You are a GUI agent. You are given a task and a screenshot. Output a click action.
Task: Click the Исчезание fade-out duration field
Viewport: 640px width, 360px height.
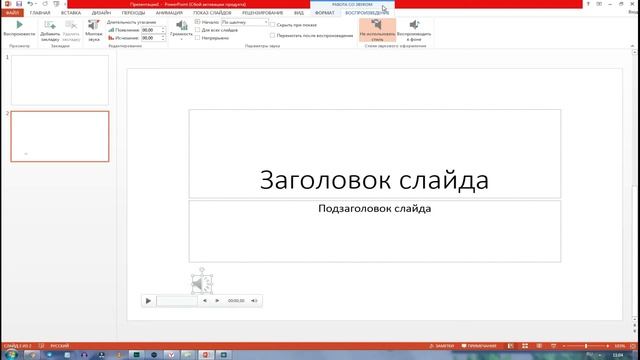coord(151,38)
